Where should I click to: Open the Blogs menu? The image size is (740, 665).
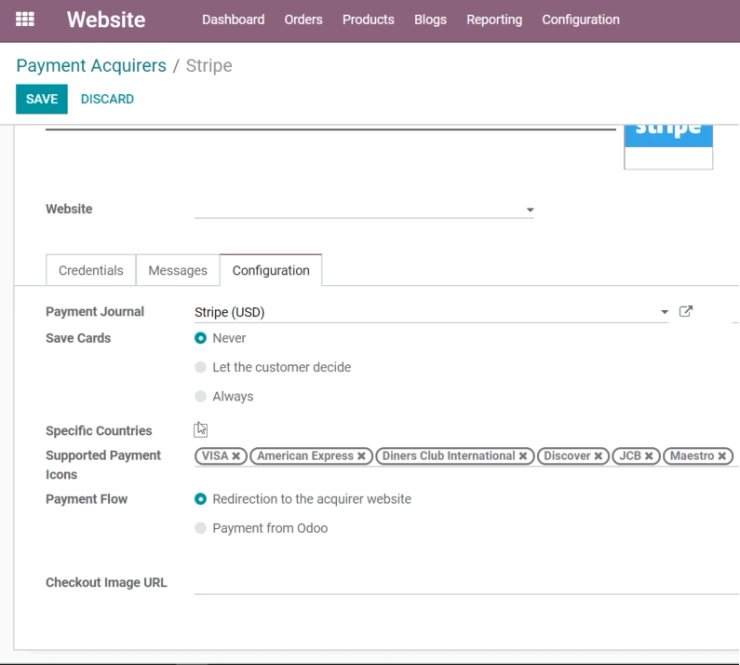430,19
